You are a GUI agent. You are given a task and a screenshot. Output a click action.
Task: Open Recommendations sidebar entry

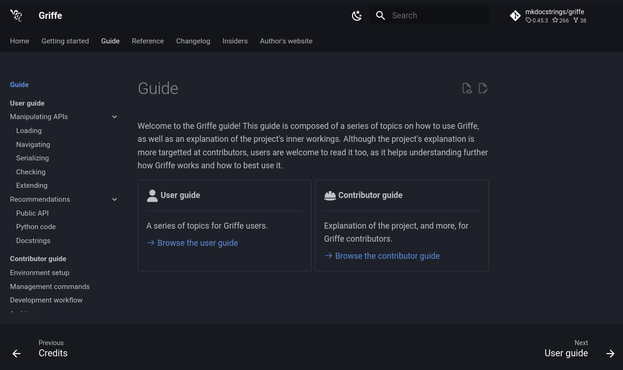(40, 200)
